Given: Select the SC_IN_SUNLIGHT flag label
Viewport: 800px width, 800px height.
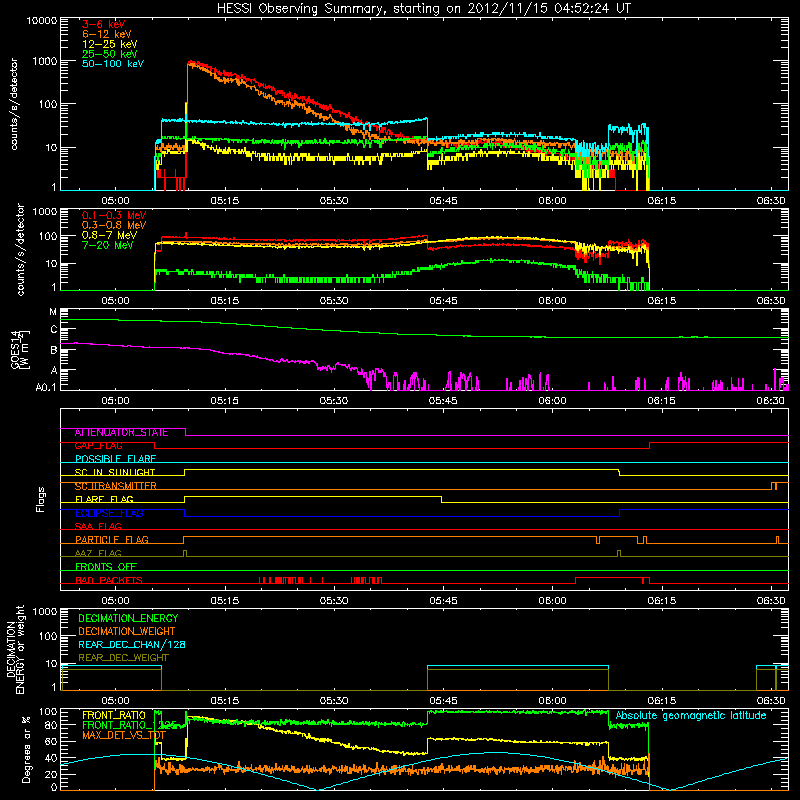Looking at the screenshot, I should click(x=115, y=472).
